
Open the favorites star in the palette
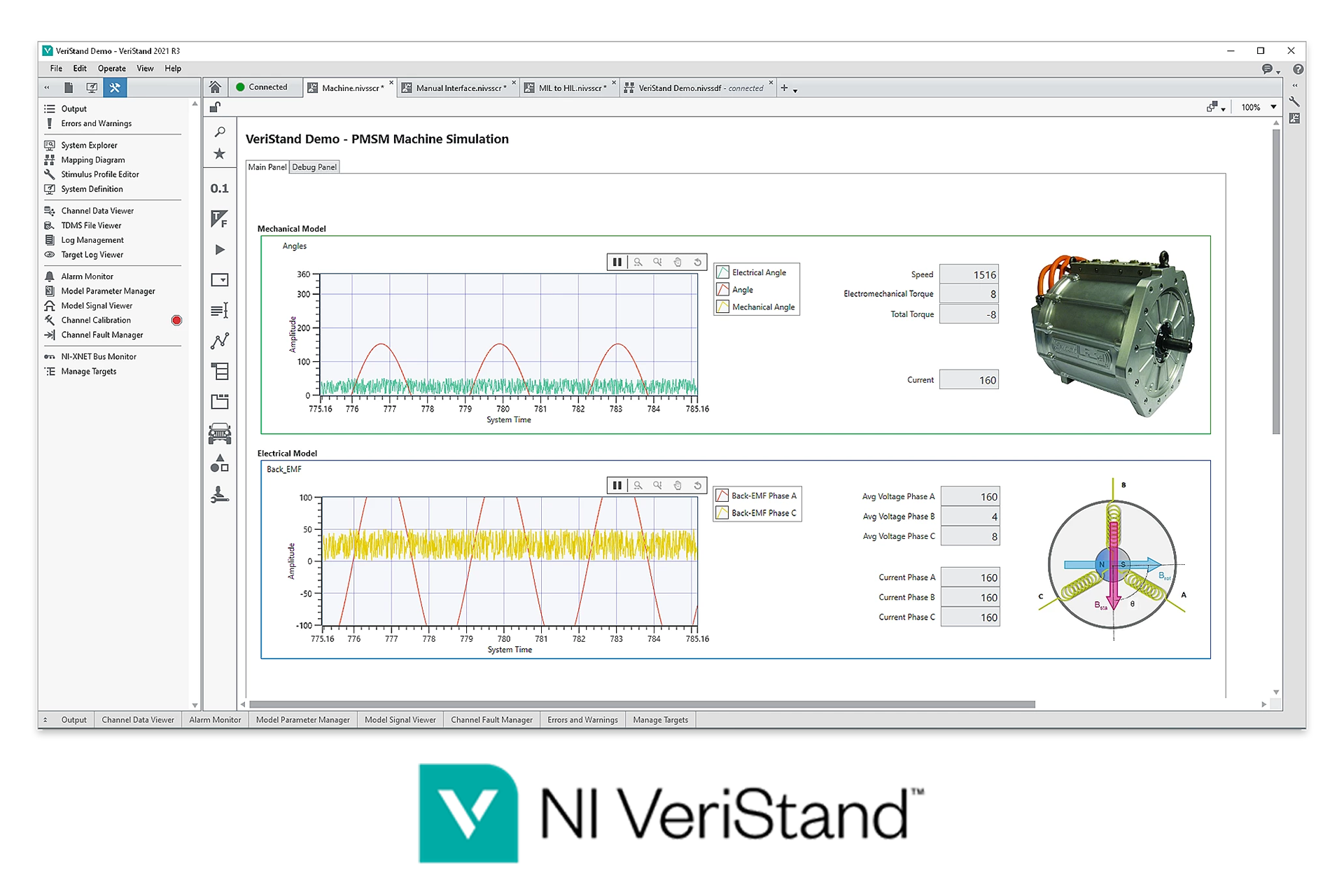click(220, 153)
